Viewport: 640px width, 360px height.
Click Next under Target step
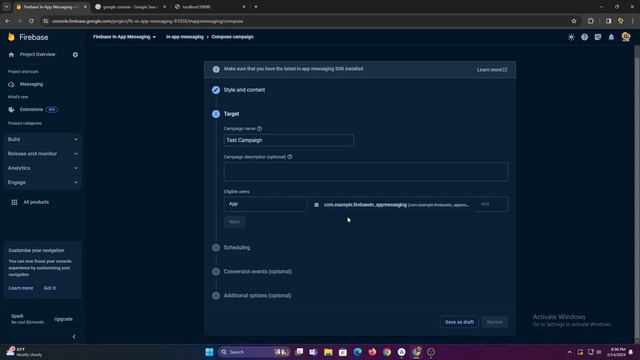(234, 222)
